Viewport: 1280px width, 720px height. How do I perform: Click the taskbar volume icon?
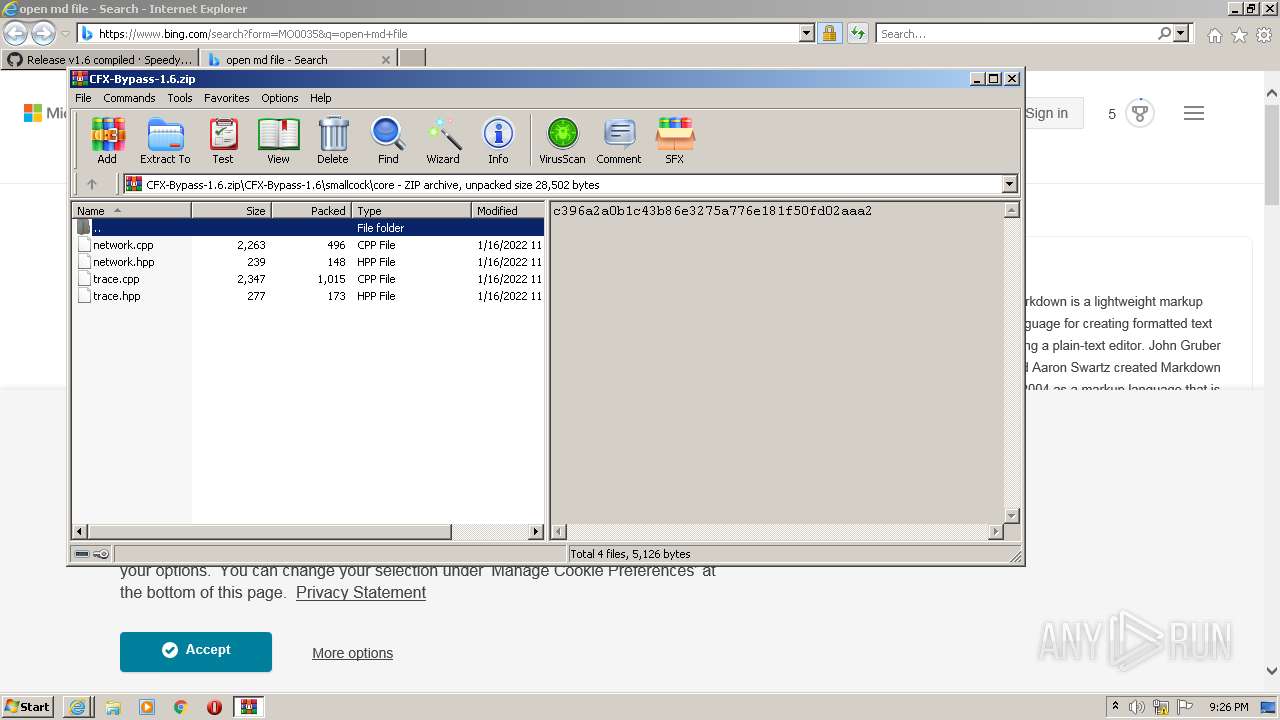1137,706
